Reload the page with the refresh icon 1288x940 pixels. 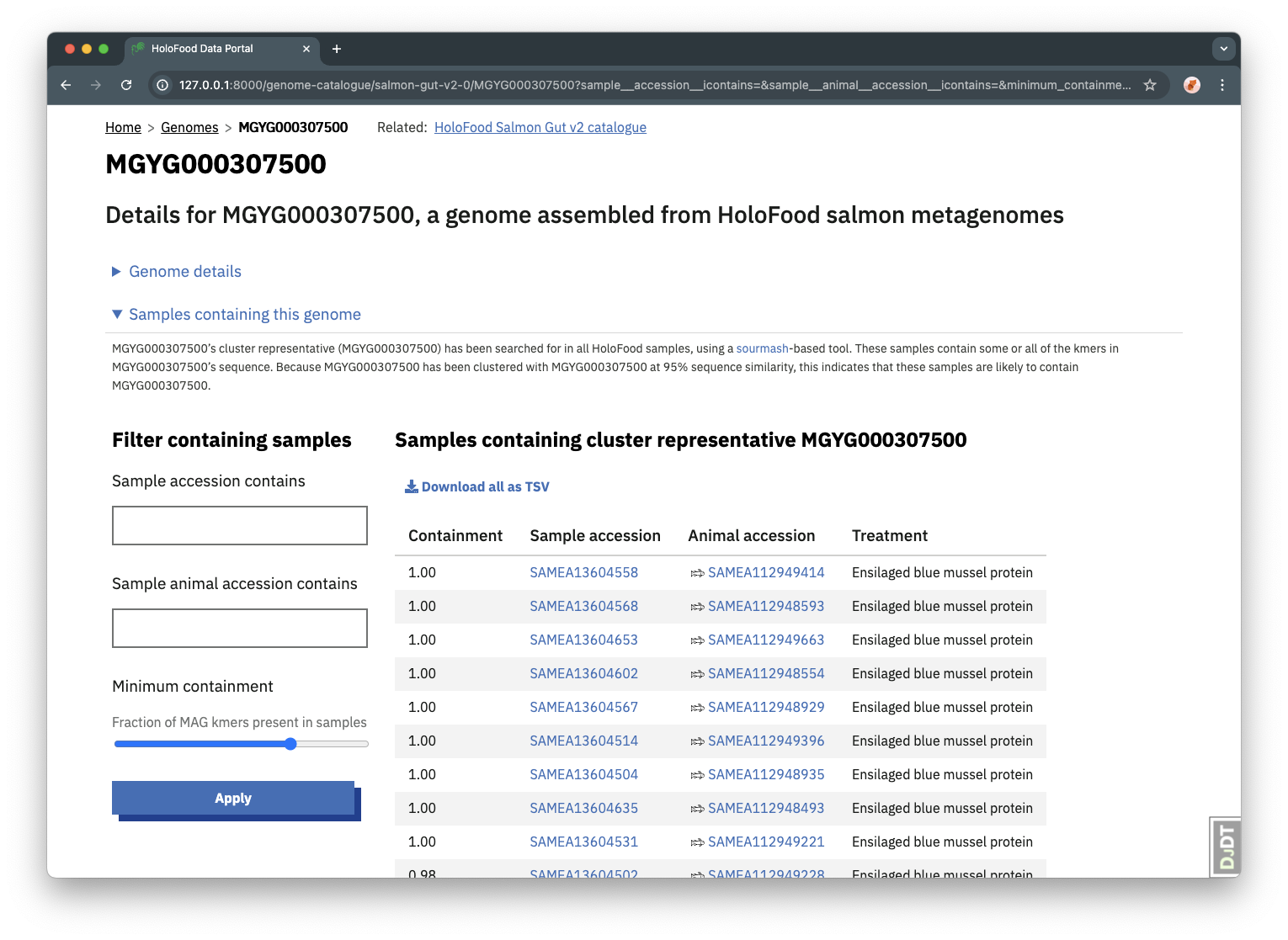coord(126,85)
